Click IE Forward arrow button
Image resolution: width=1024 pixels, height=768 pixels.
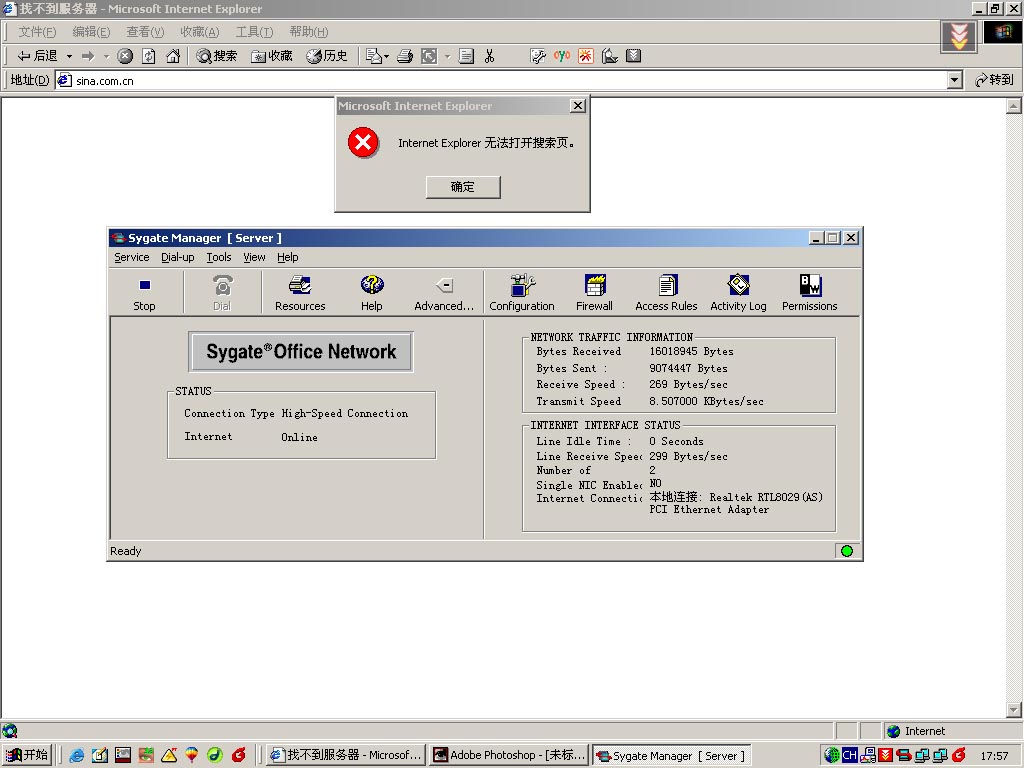point(88,57)
